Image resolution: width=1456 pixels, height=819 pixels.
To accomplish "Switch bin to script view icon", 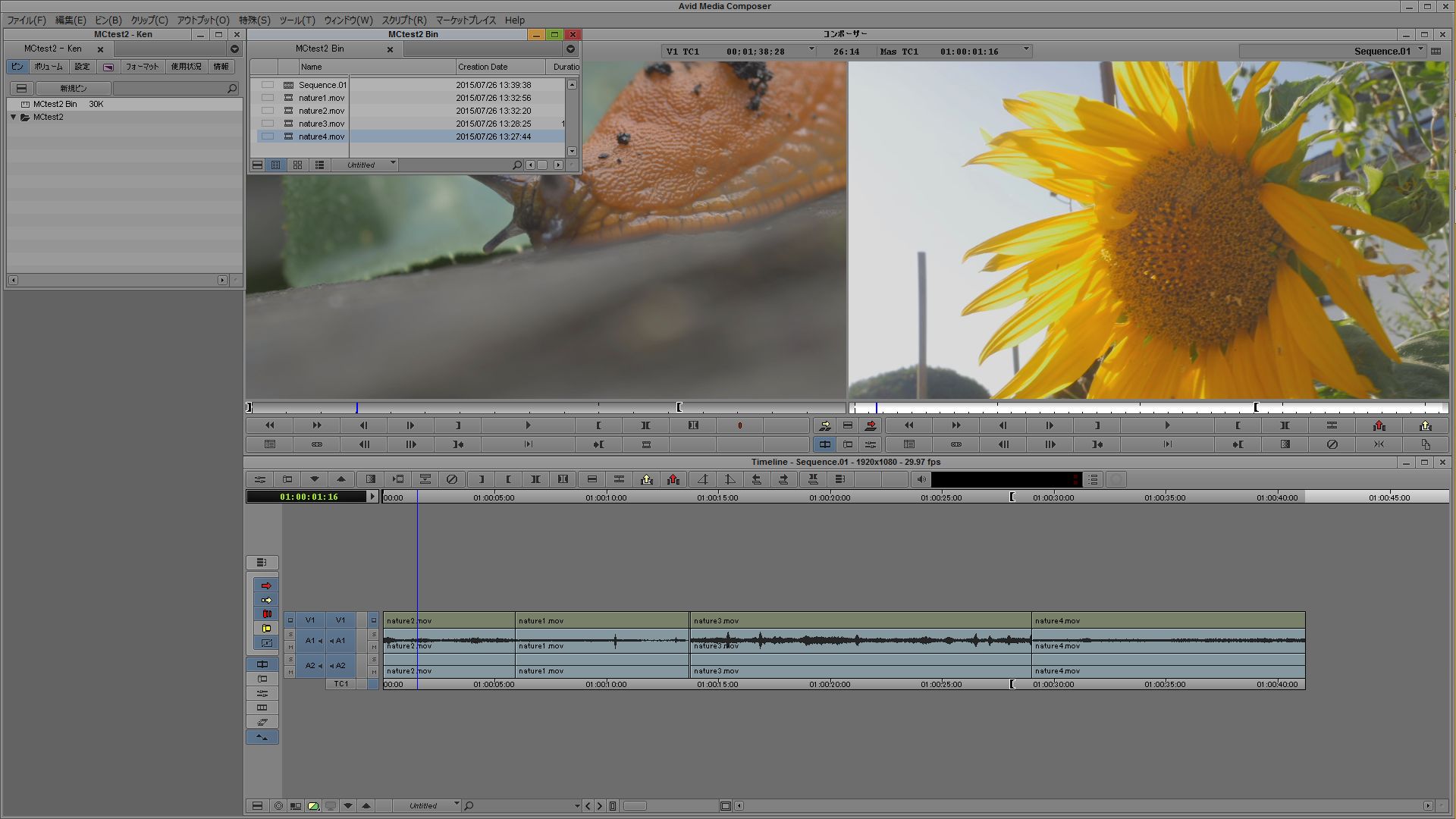I will pyautogui.click(x=319, y=165).
